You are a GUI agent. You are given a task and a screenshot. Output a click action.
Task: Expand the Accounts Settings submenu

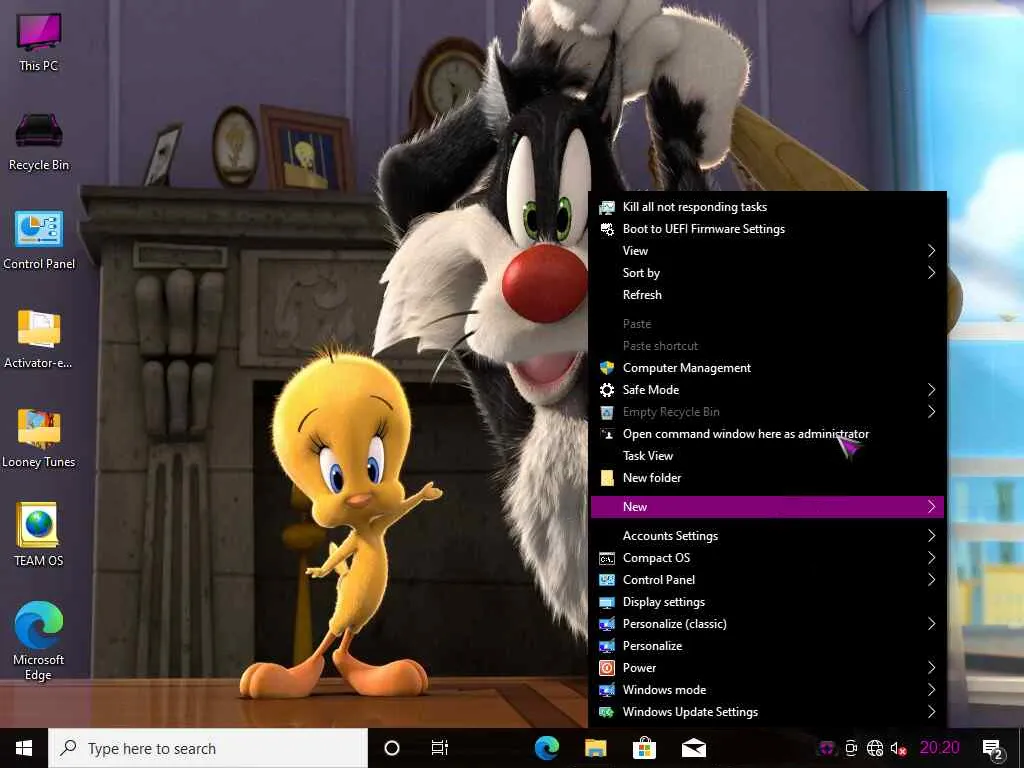(x=767, y=536)
